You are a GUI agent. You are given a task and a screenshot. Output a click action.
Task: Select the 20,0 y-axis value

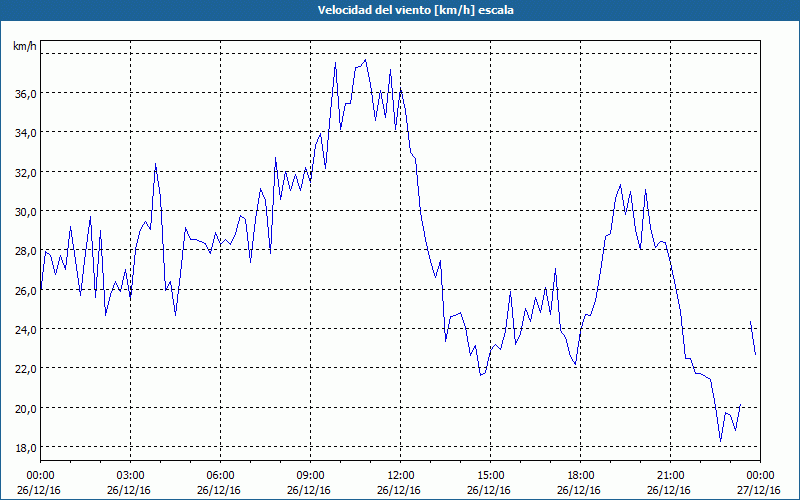(26, 409)
